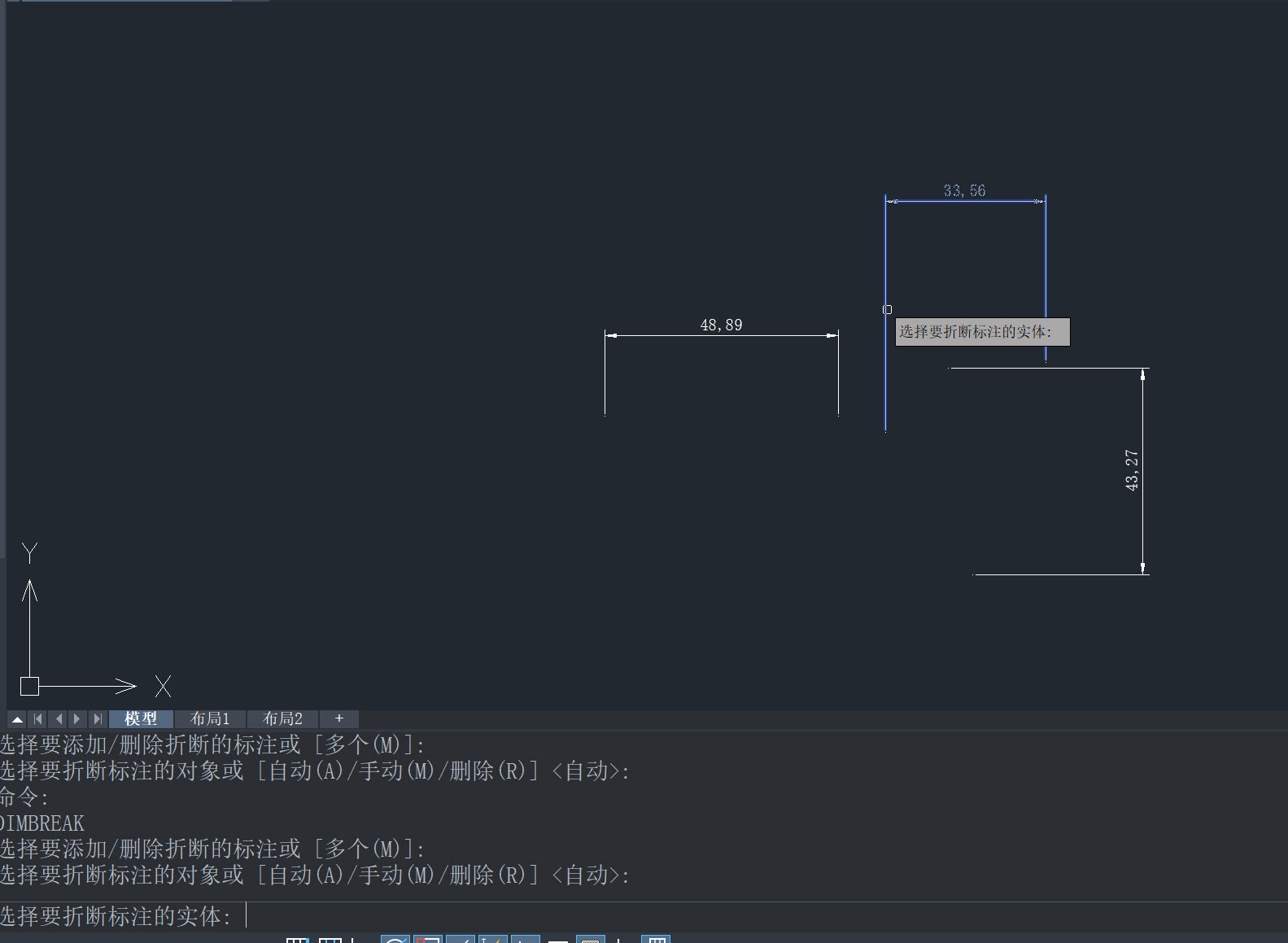Click the UCS origin square icon
The width and height of the screenshot is (1288, 943).
tap(29, 686)
